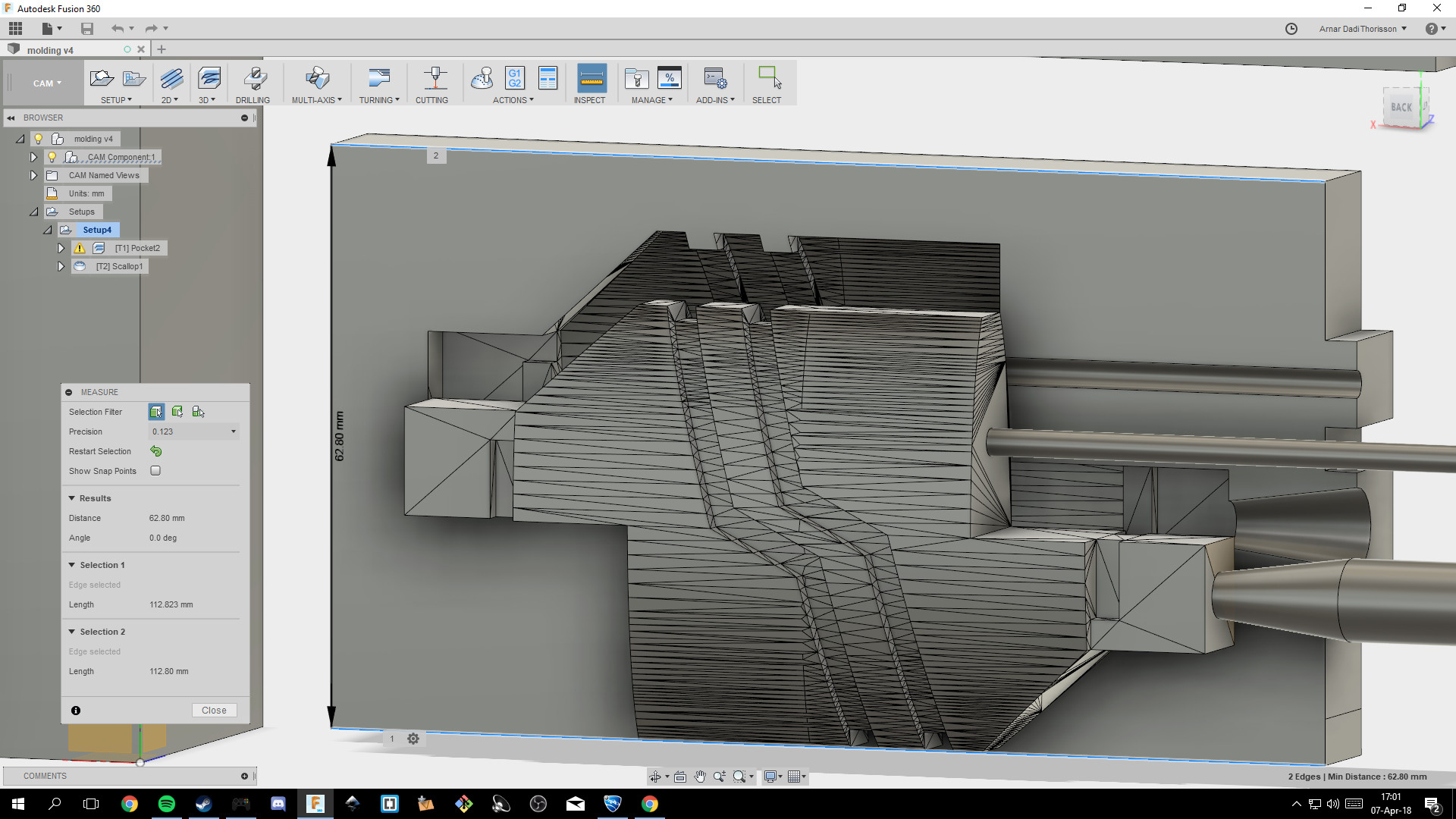Switch to the molding v4 document tab
Image resolution: width=1456 pixels, height=819 pixels.
click(51, 50)
